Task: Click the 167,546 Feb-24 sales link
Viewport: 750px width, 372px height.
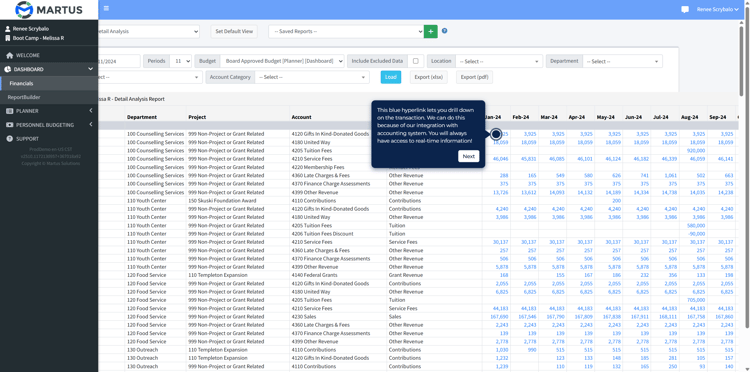Action: [527, 317]
